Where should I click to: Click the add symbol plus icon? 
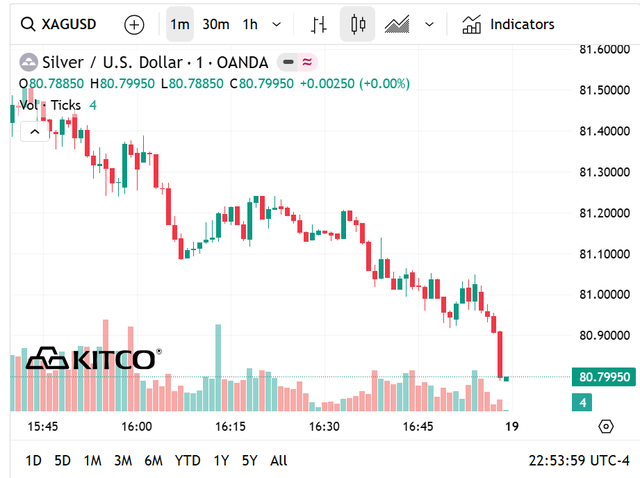(x=134, y=24)
